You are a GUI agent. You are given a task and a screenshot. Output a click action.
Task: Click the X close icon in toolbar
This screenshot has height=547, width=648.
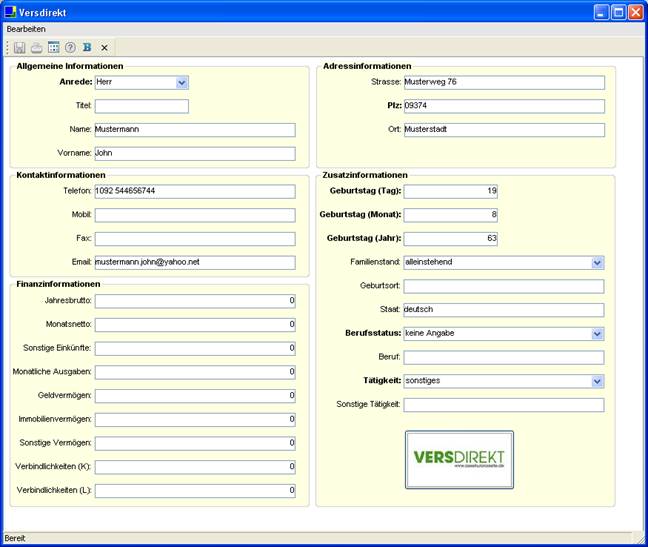[104, 47]
